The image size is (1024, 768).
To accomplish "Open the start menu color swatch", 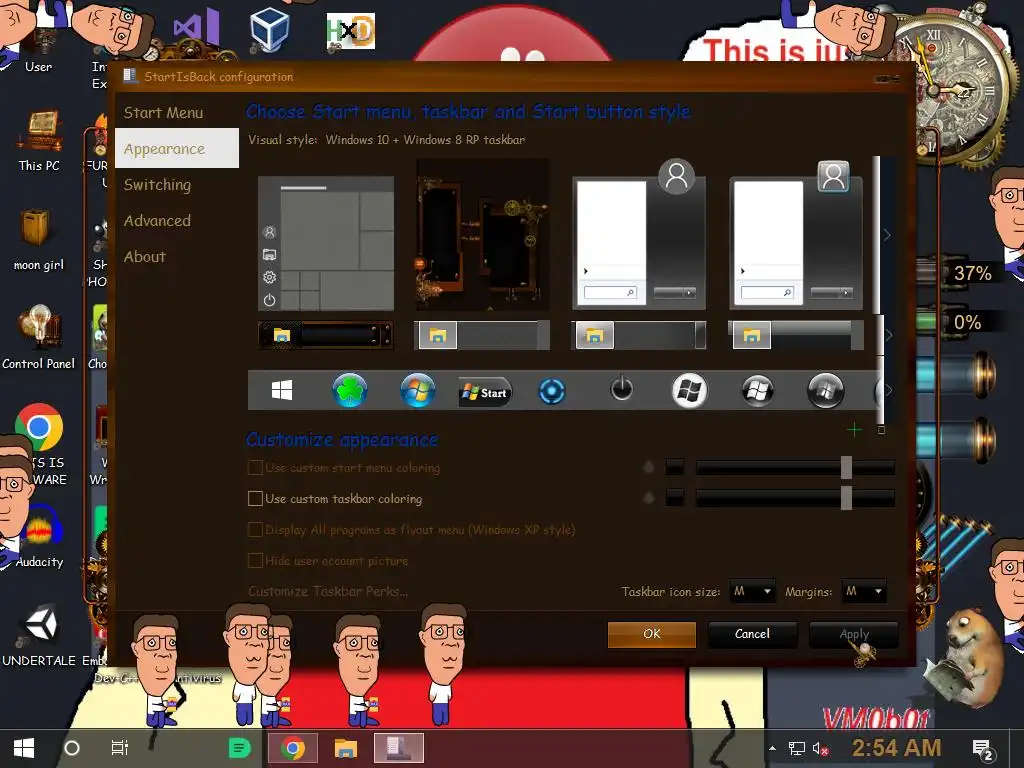I will [675, 467].
